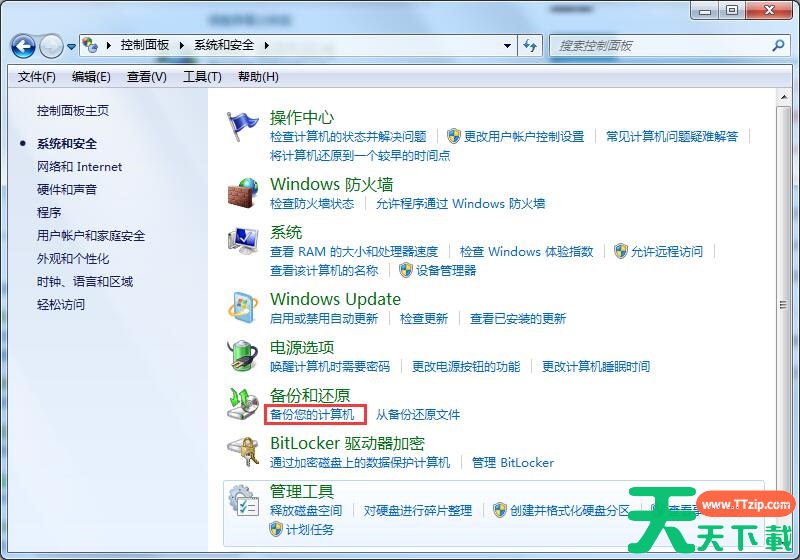
Task: Open the 查看(V) menu
Action: click(146, 77)
